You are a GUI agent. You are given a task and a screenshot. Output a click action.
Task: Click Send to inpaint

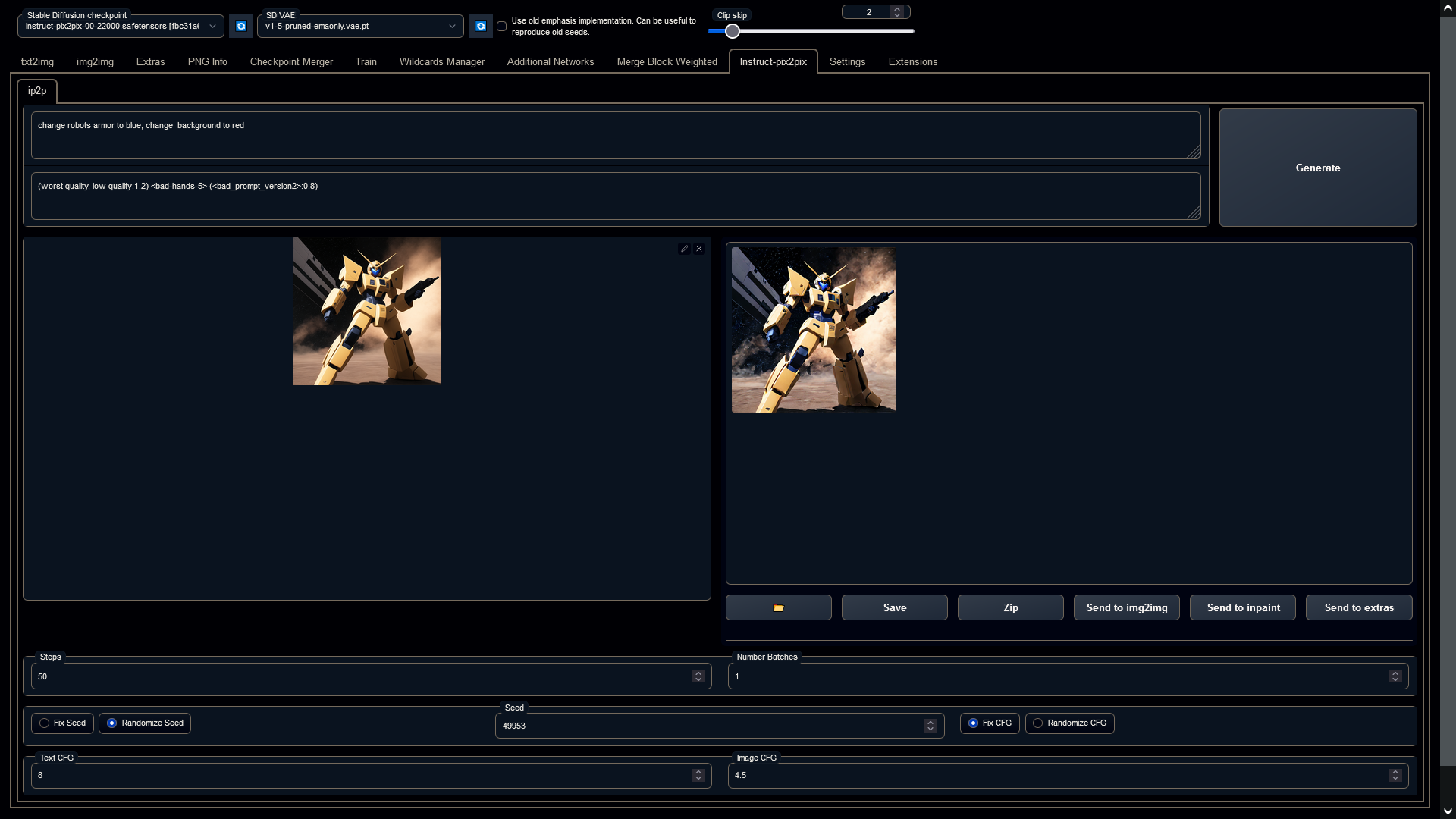tap(1242, 607)
